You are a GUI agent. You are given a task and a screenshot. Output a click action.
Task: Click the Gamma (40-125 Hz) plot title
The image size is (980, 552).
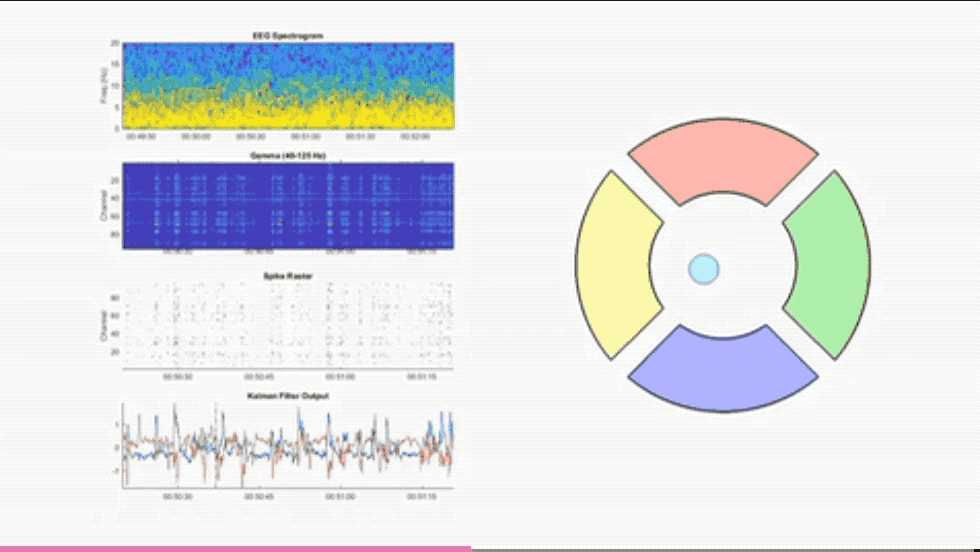[x=288, y=156]
